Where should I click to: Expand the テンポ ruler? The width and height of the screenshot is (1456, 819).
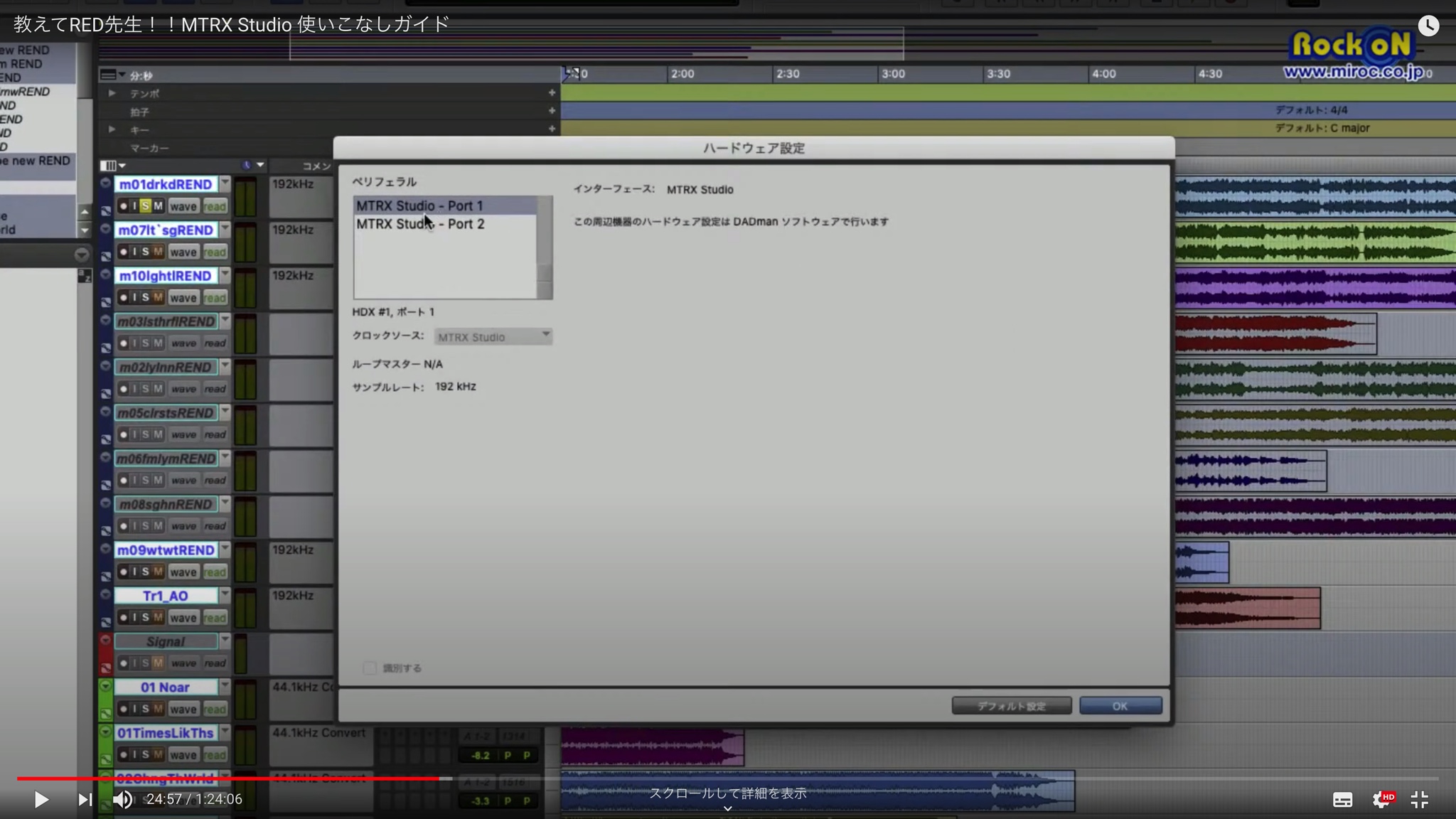(112, 93)
